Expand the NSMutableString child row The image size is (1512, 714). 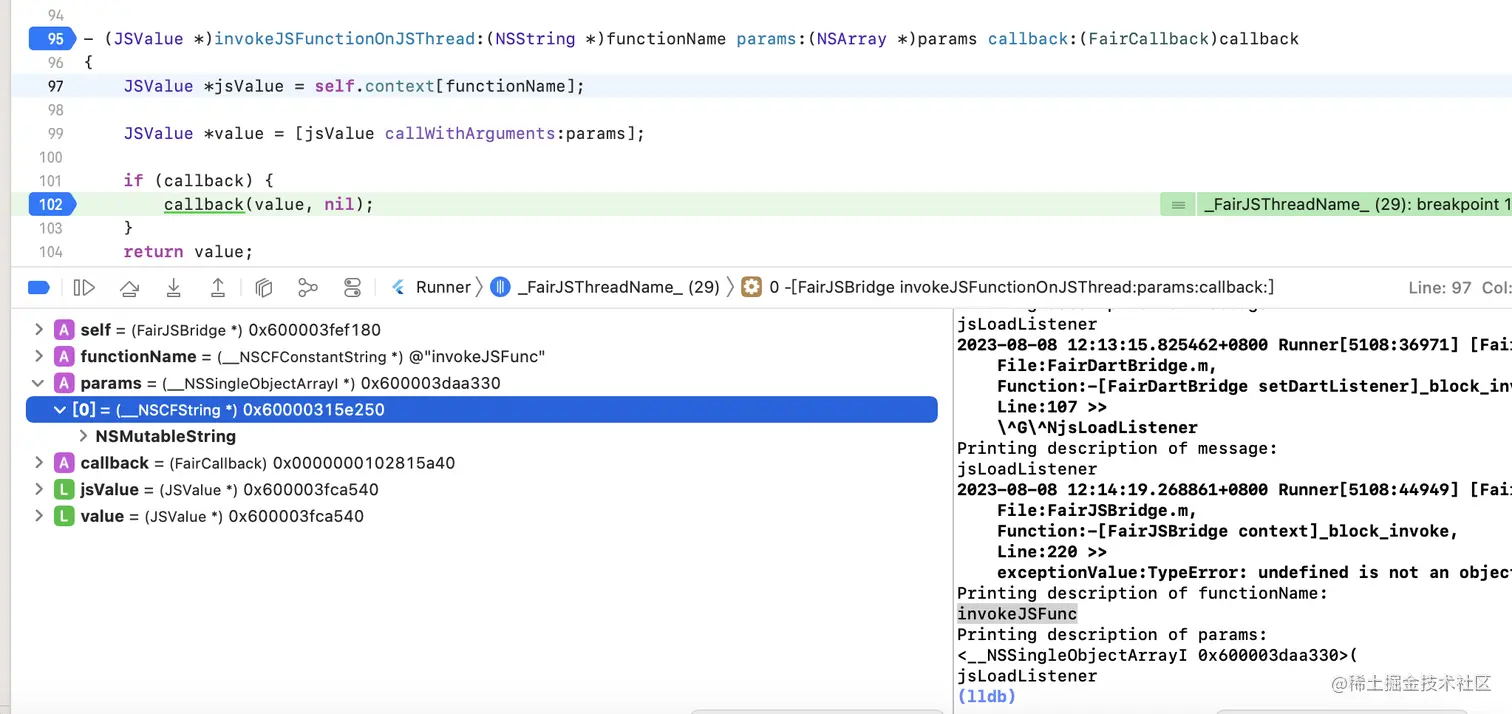tap(83, 436)
